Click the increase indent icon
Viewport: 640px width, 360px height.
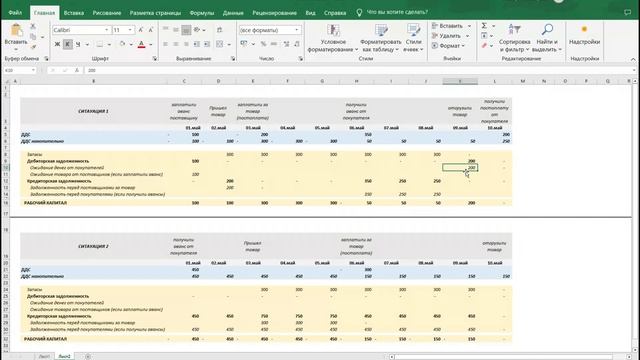coord(207,44)
